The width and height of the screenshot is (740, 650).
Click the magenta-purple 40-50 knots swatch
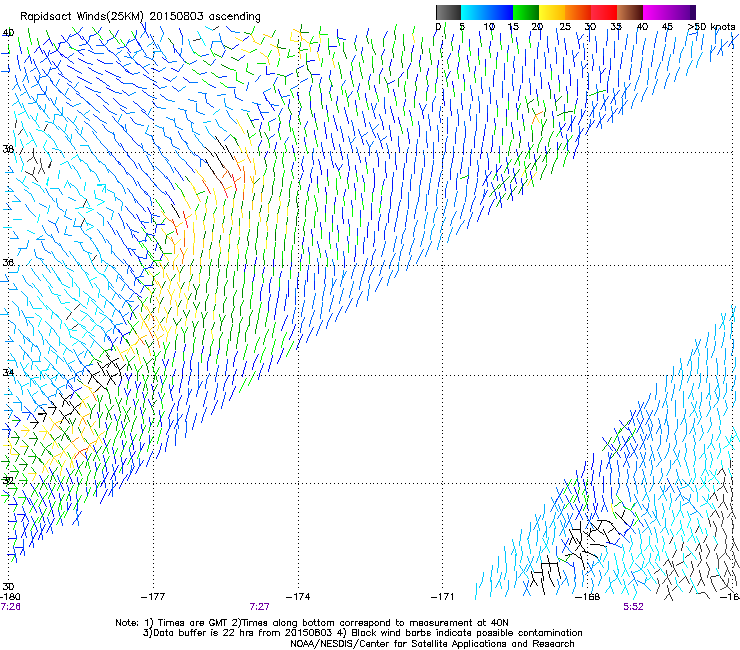[x=669, y=12]
